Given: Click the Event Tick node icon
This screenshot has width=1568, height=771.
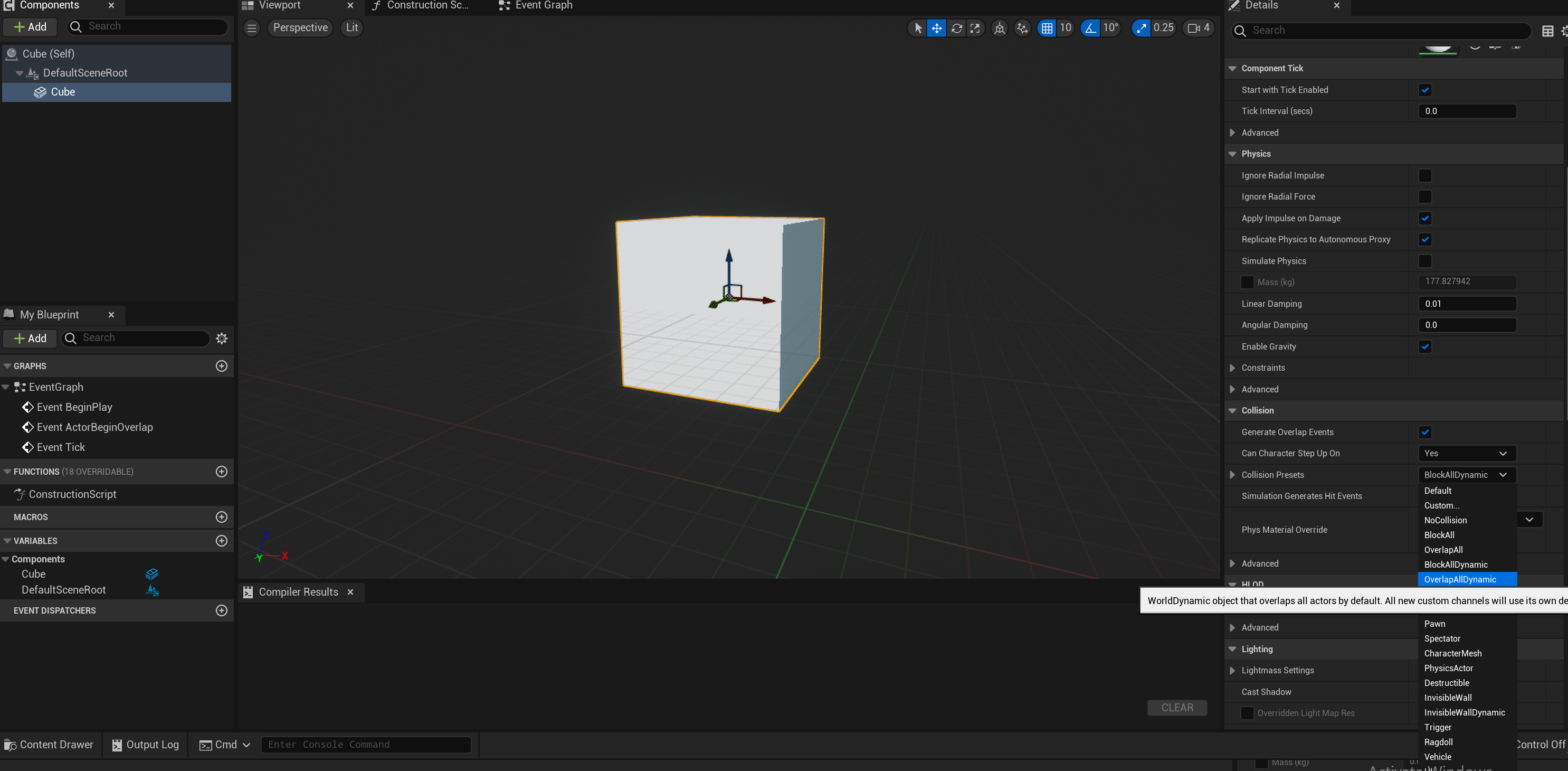Looking at the screenshot, I should (27, 448).
